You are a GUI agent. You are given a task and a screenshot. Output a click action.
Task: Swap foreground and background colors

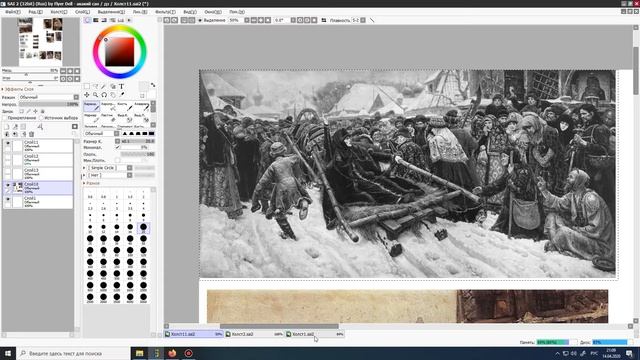pyautogui.click(x=153, y=85)
